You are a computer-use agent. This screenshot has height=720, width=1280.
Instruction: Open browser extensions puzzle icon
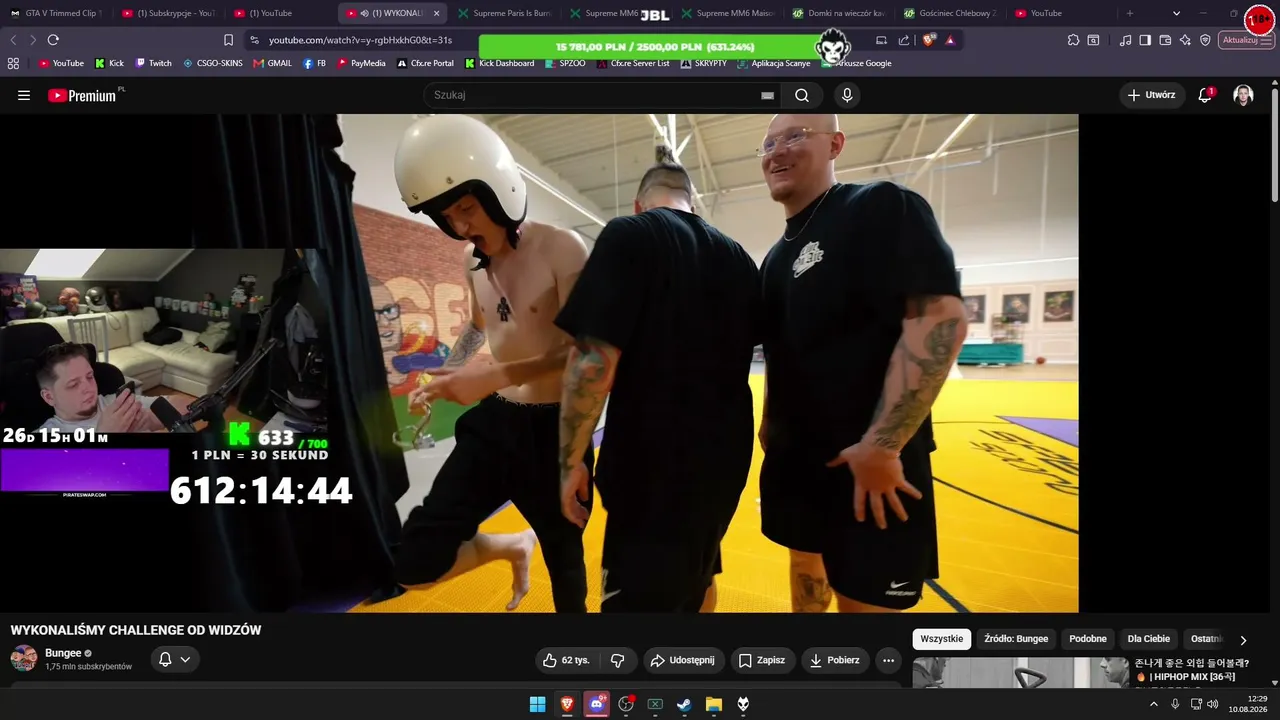(1073, 40)
